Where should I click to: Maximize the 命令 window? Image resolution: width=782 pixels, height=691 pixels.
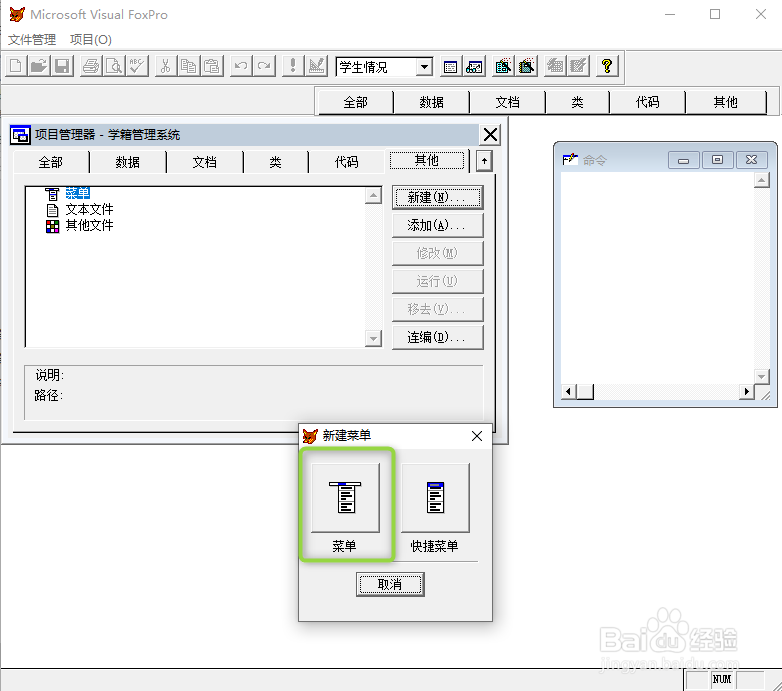coord(717,160)
